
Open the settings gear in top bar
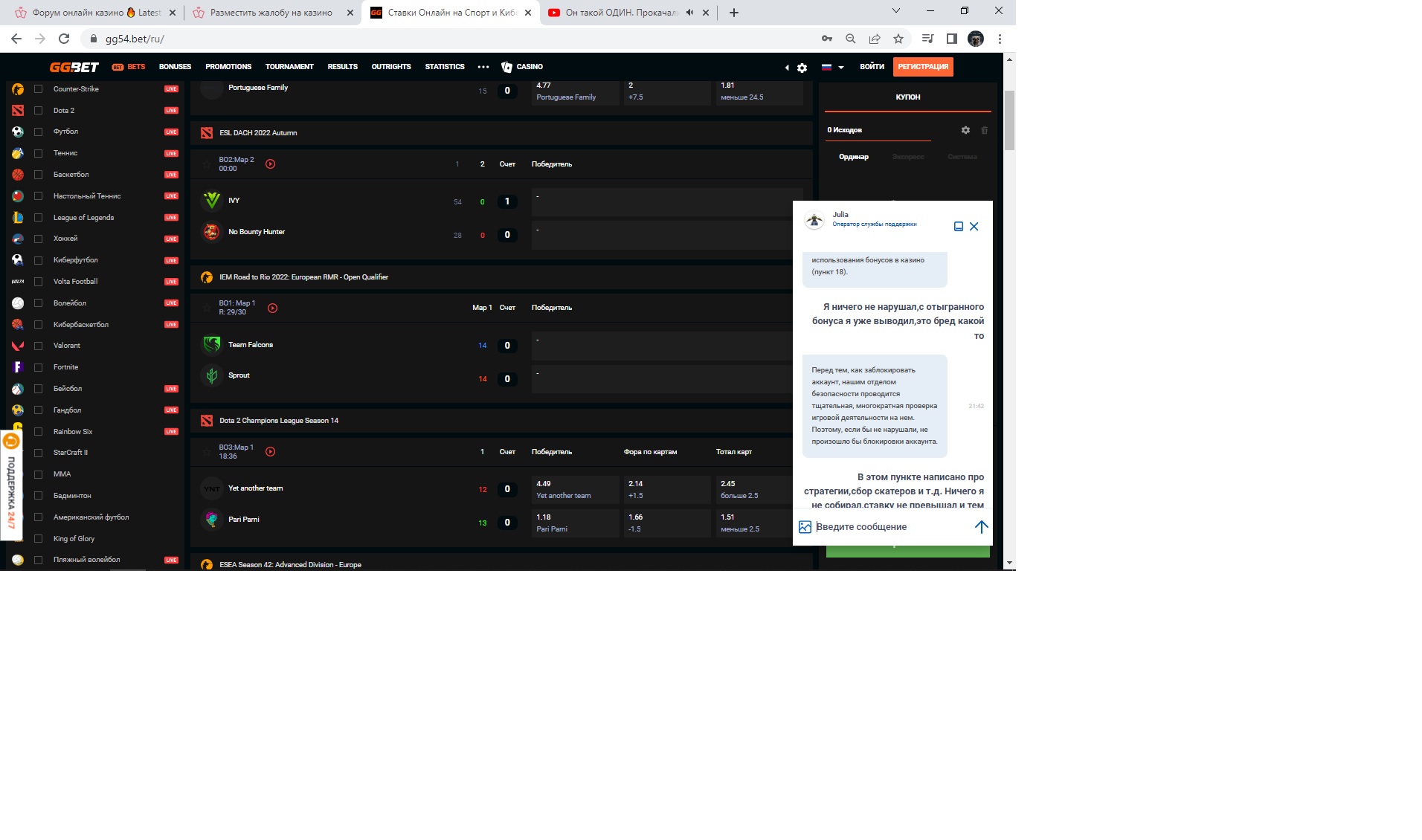(802, 68)
